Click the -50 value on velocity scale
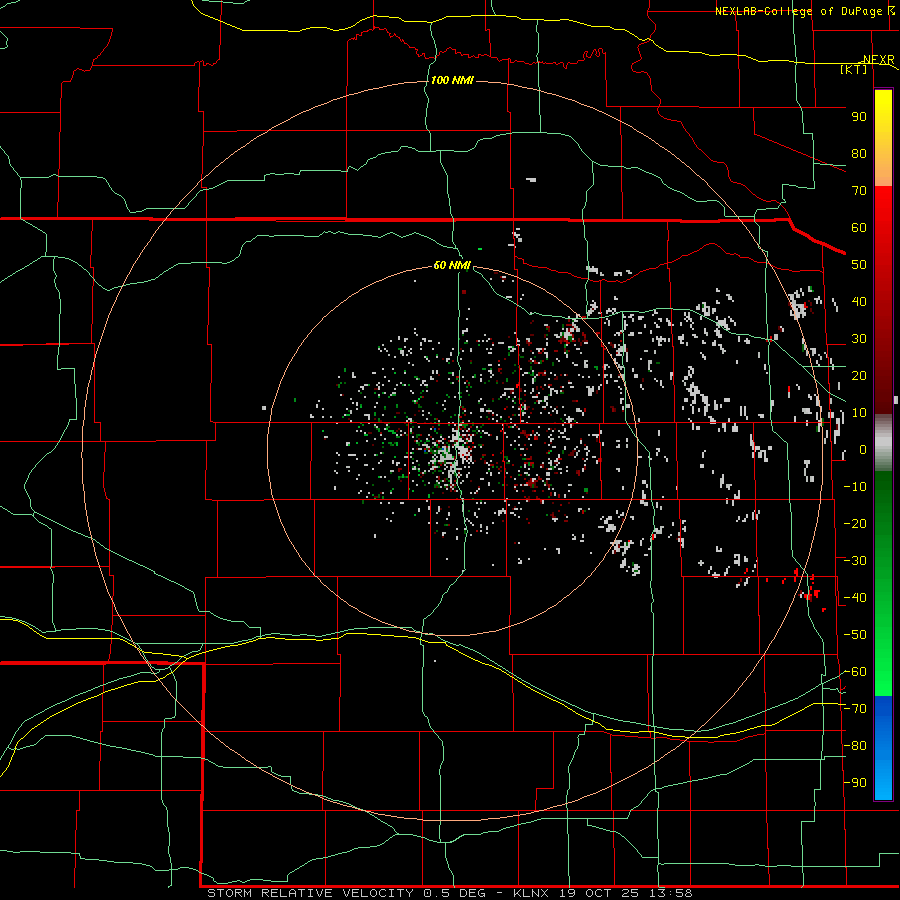This screenshot has height=900, width=900. click(855, 635)
